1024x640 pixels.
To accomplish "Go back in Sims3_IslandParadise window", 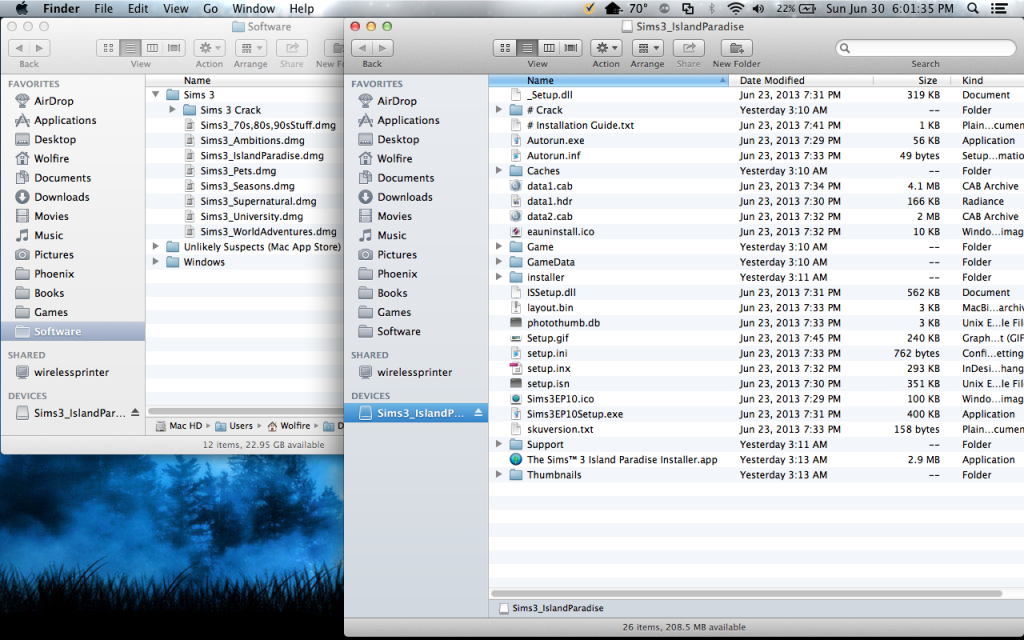I will click(362, 48).
